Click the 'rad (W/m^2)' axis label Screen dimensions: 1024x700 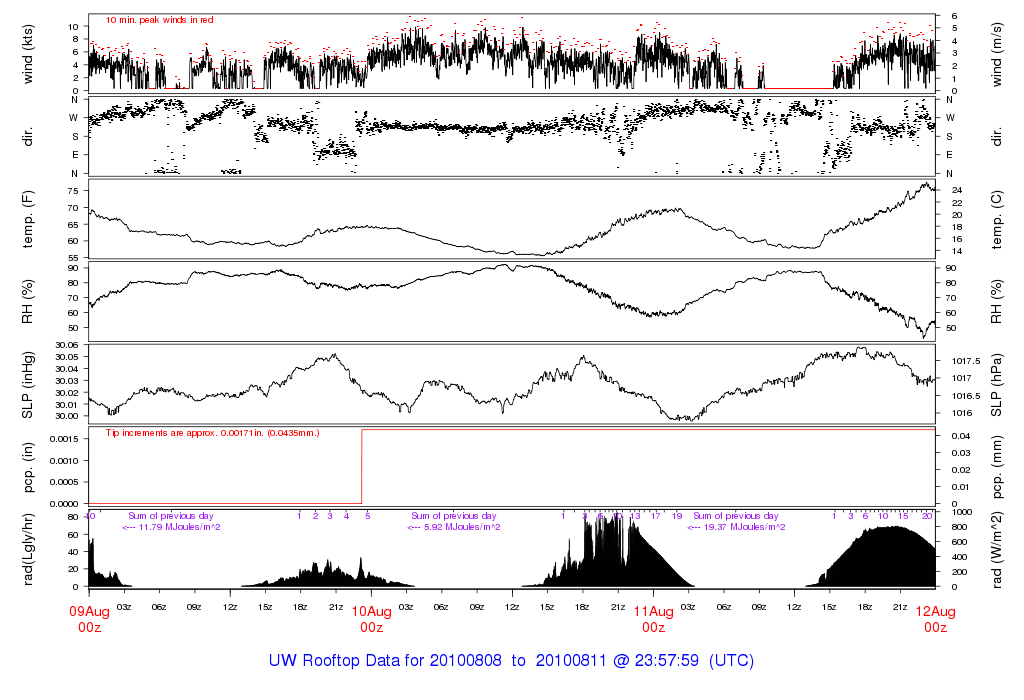996,550
